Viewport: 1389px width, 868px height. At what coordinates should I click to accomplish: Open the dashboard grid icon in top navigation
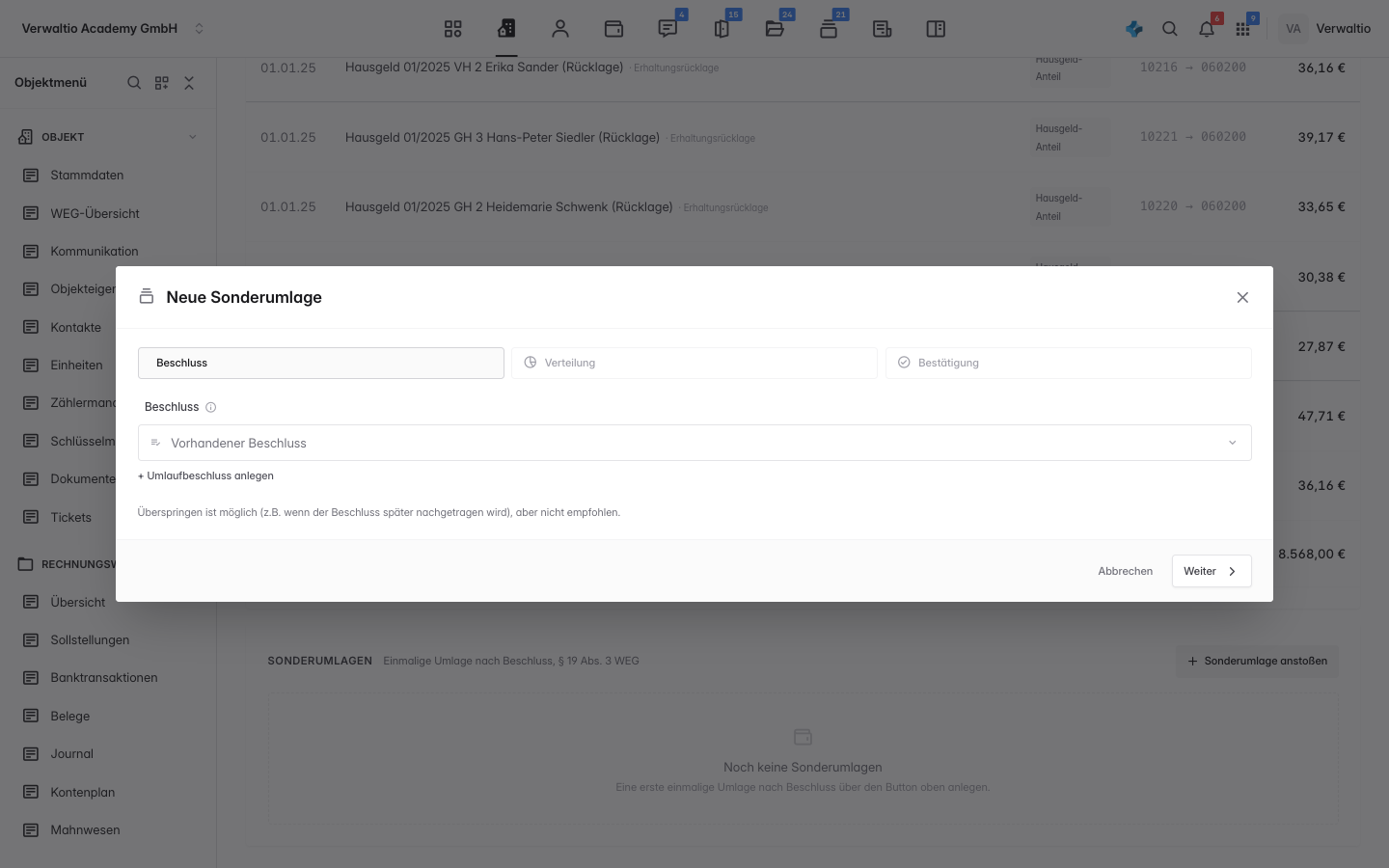point(453,29)
